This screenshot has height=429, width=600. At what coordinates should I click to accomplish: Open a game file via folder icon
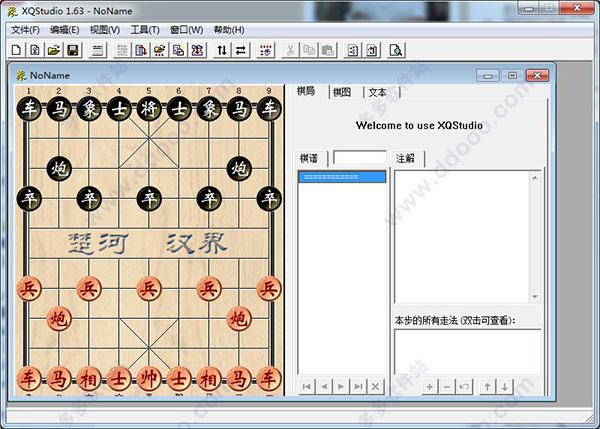click(x=54, y=50)
